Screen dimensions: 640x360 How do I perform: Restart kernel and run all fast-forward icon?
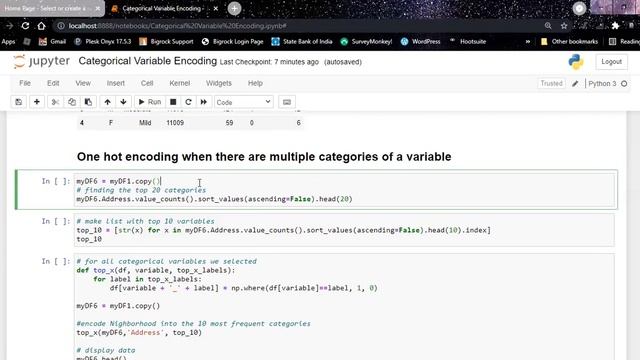pos(204,102)
